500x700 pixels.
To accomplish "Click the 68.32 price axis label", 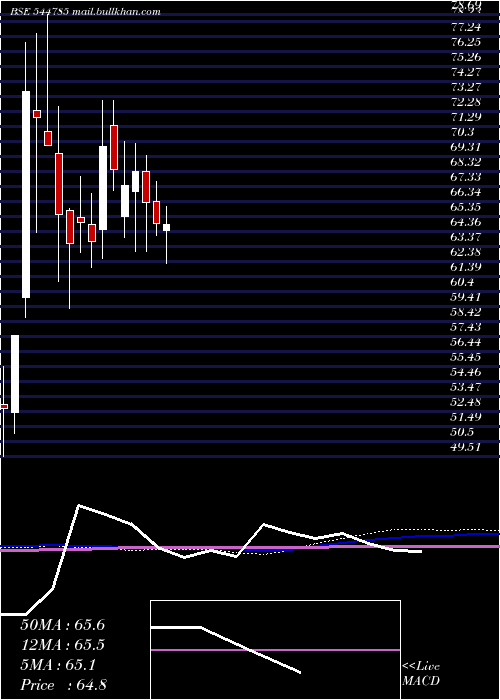I will 466,162.
